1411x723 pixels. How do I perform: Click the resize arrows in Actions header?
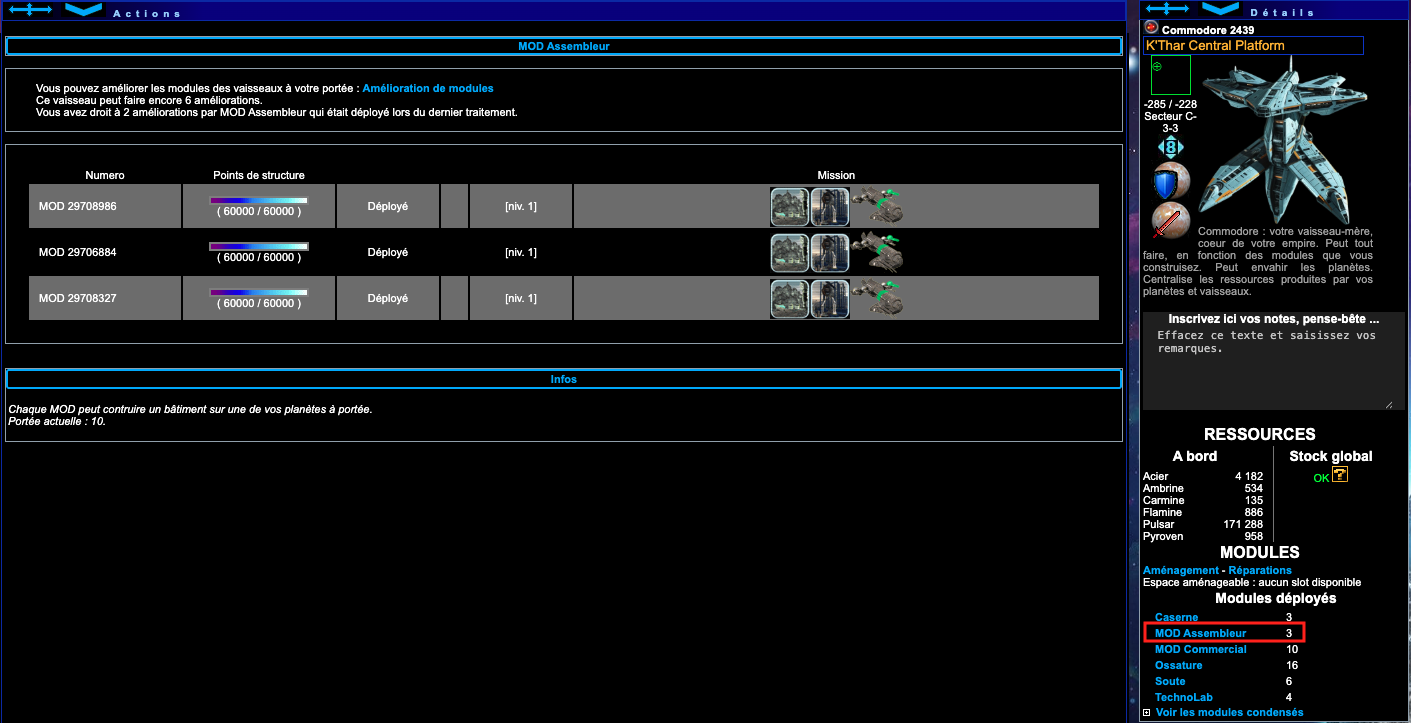point(30,9)
